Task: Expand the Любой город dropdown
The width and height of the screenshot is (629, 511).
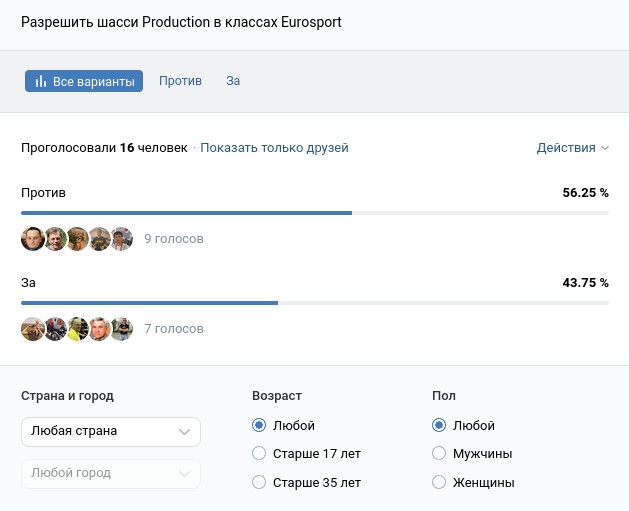Action: coord(110,473)
